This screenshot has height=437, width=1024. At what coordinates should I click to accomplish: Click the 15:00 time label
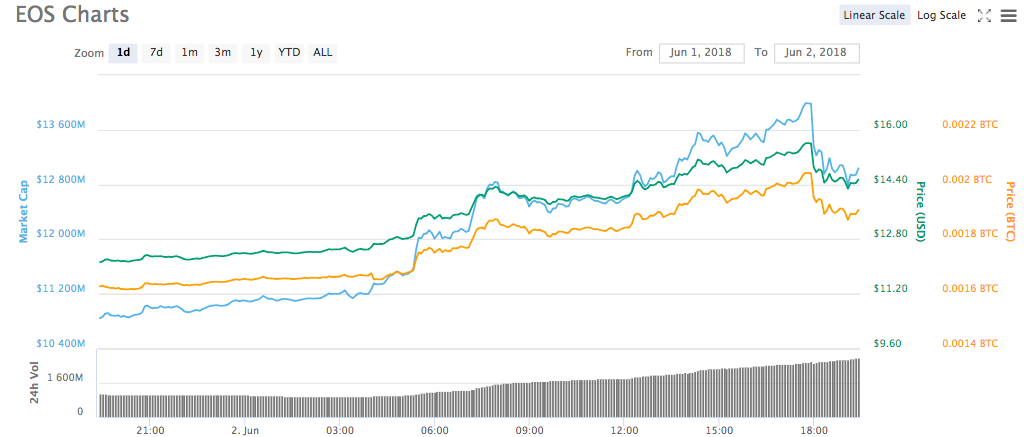pyautogui.click(x=718, y=430)
